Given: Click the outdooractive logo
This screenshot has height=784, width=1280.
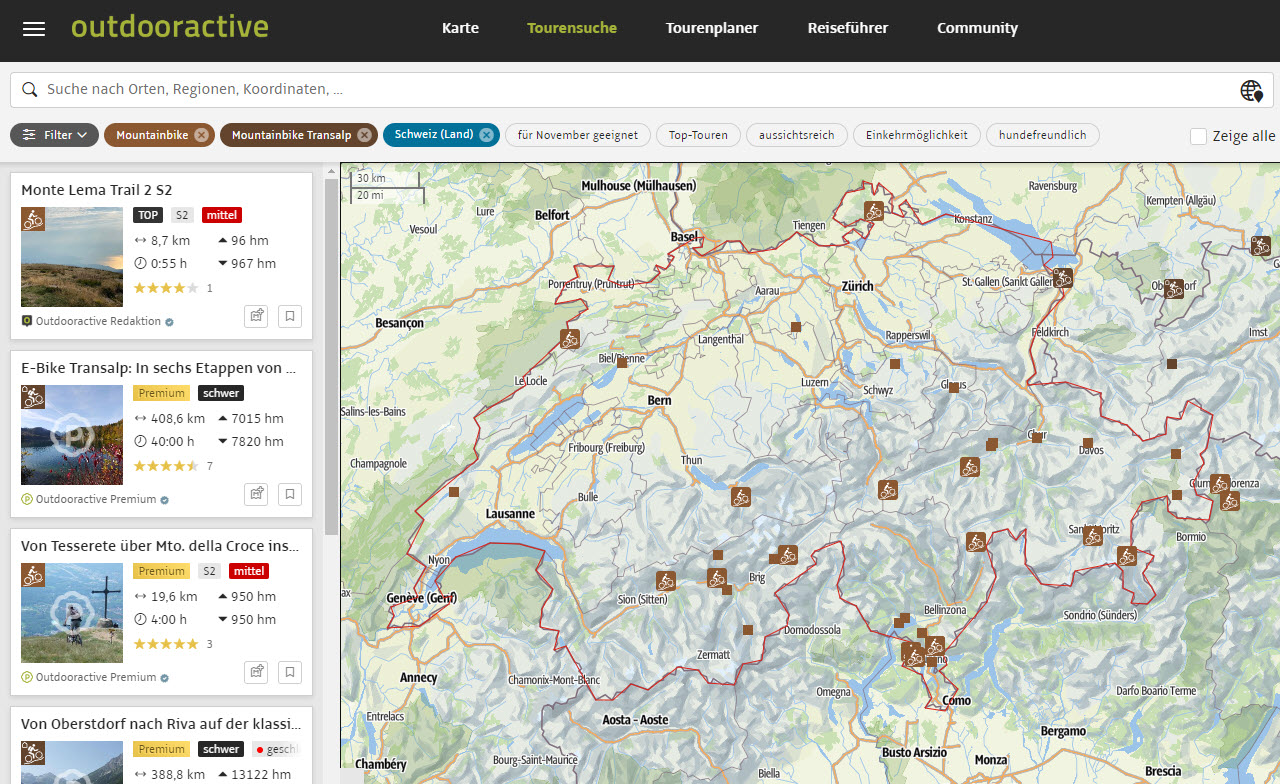Looking at the screenshot, I should (x=170, y=27).
